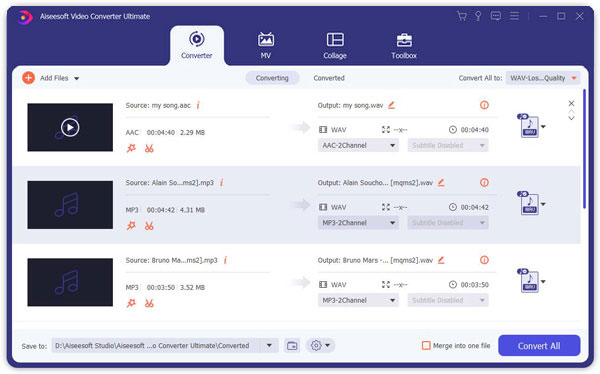The image size is (600, 374).
Task: Open the Convert All to WAV format dropdown
Action: pyautogui.click(x=543, y=78)
